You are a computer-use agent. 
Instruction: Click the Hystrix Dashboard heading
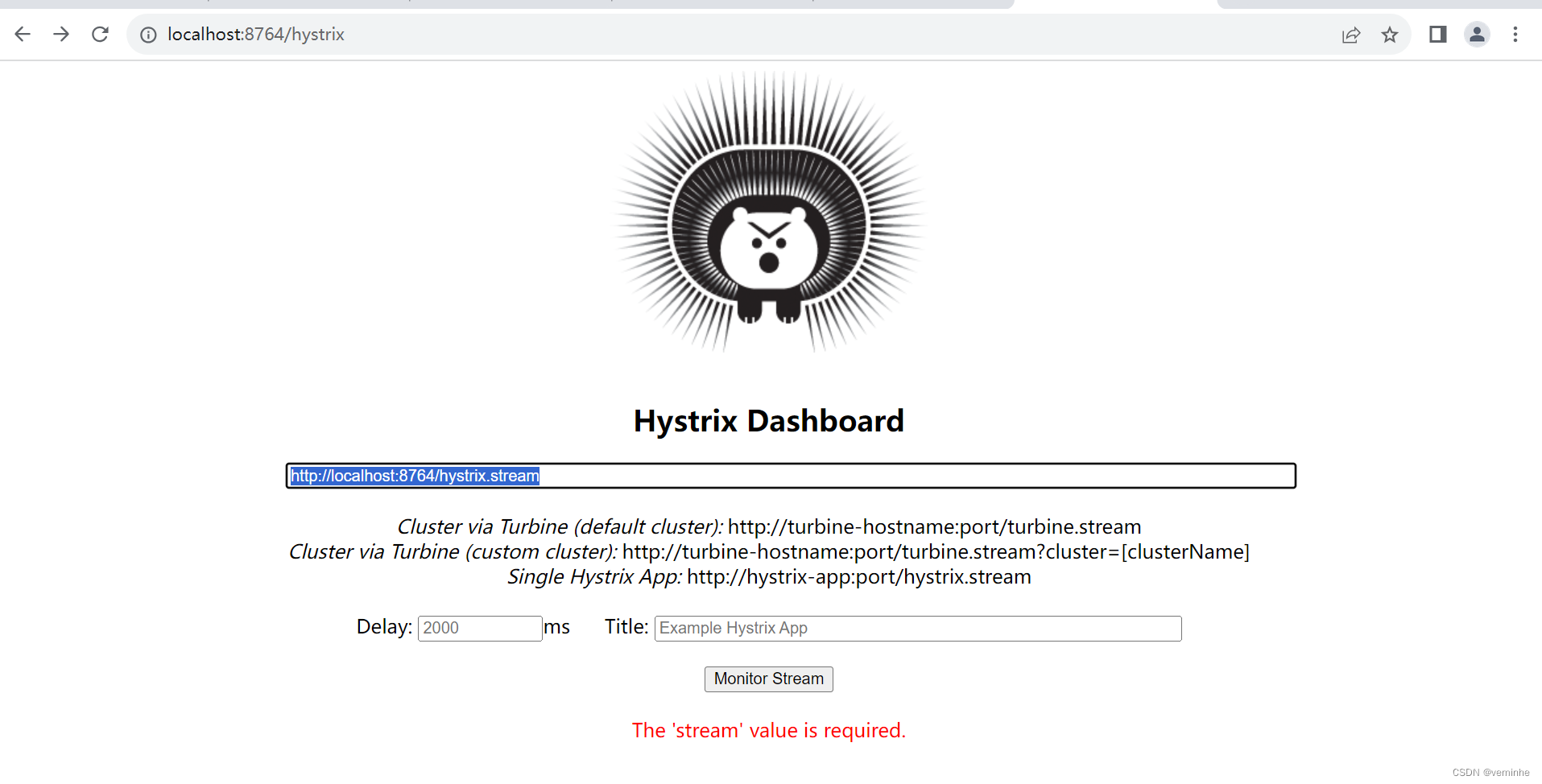769,421
